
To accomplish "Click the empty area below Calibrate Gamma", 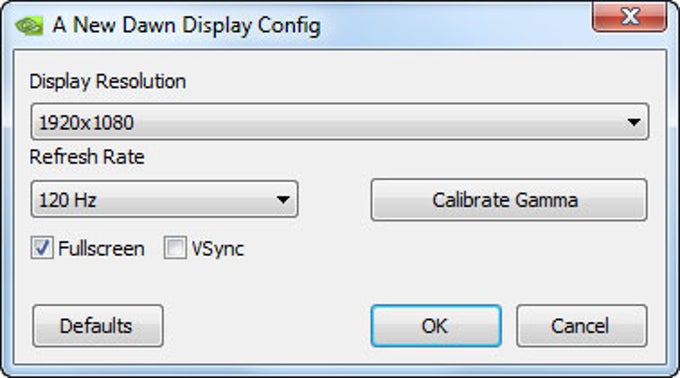I will (509, 262).
